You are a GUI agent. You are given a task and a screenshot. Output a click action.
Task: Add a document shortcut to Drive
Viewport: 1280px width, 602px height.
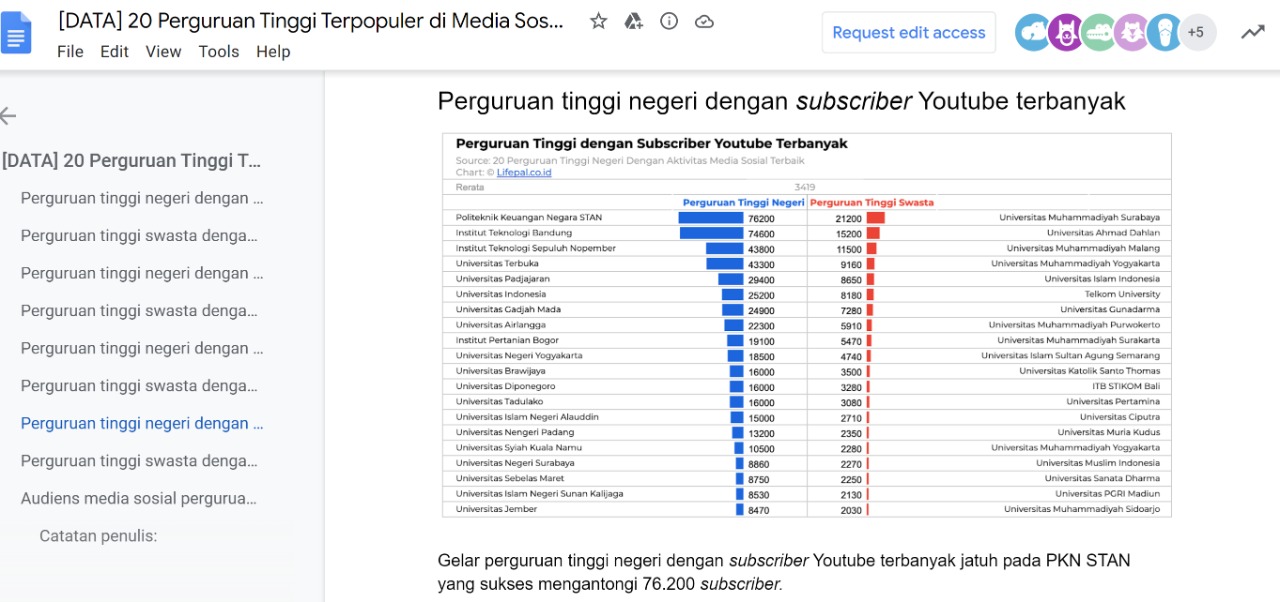(x=633, y=32)
